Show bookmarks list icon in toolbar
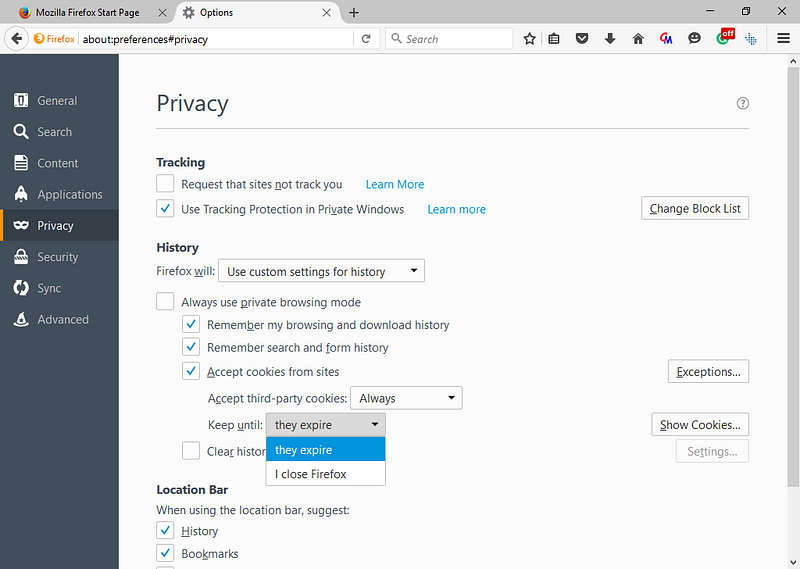The width and height of the screenshot is (800, 569). pos(554,39)
